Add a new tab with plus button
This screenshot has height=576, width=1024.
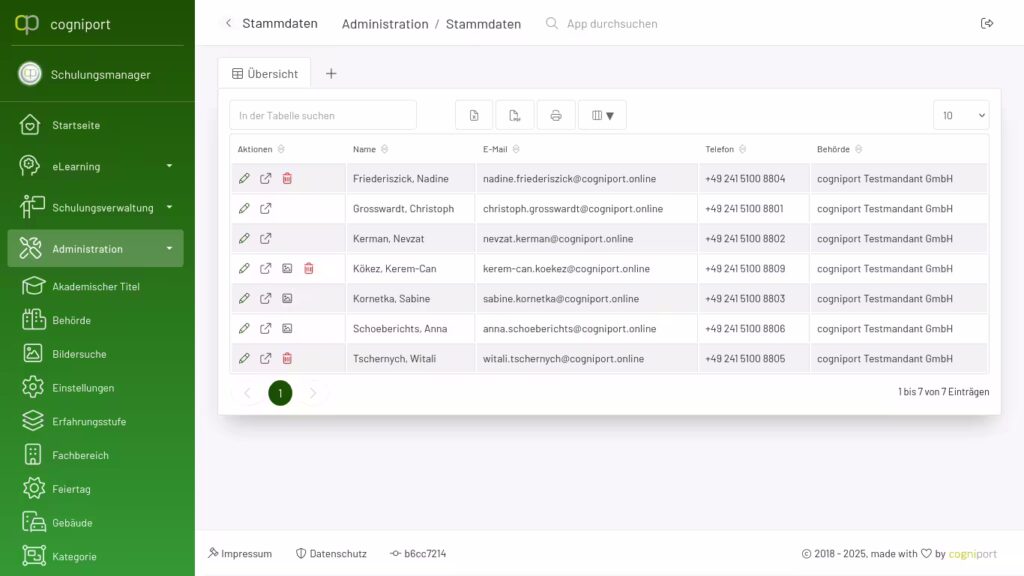331,74
